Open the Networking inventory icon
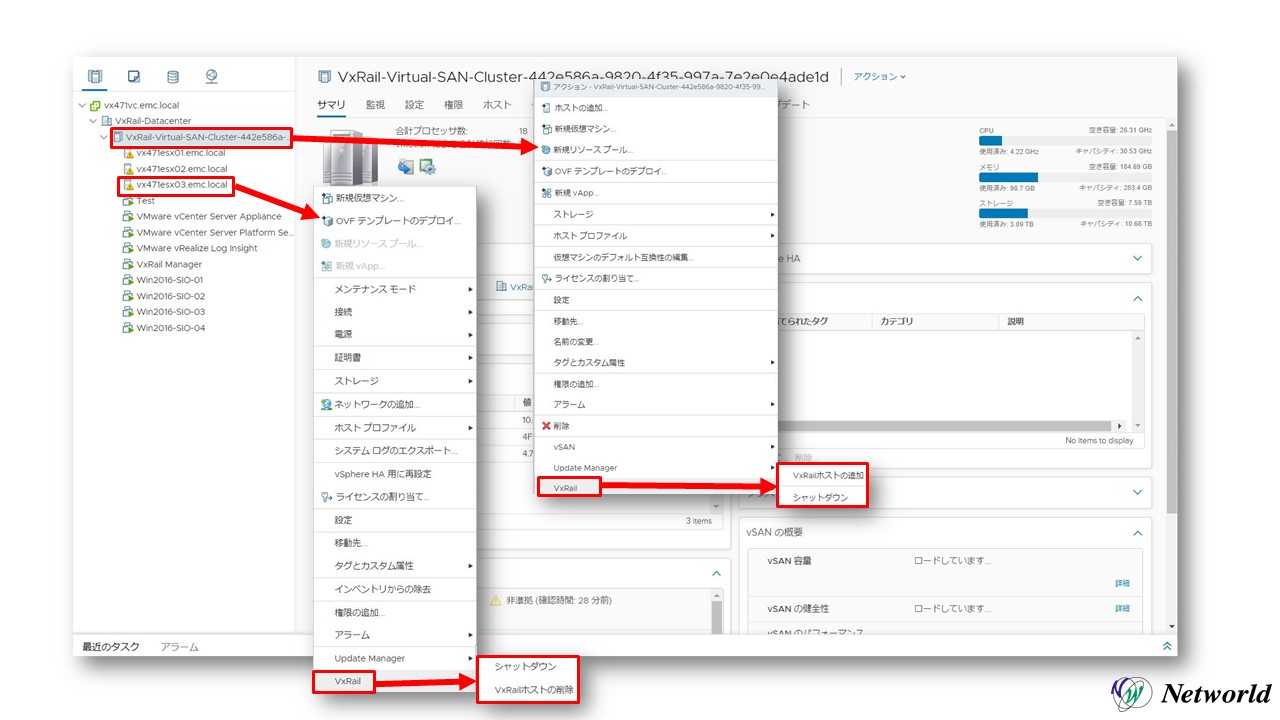 pyautogui.click(x=211, y=77)
